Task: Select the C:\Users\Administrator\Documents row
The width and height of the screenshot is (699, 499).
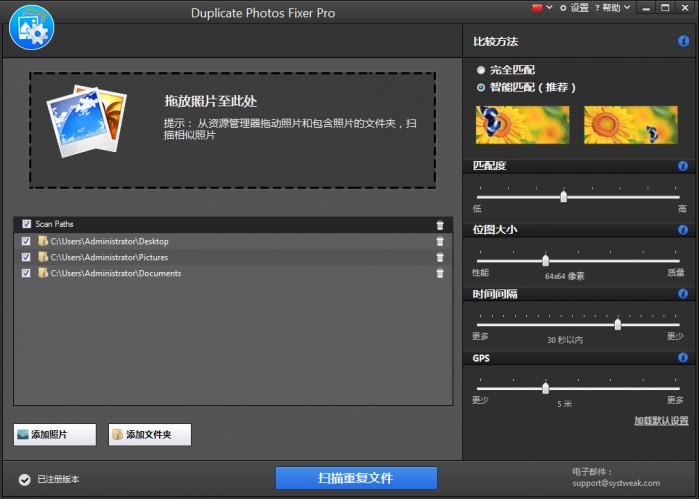Action: (x=233, y=273)
